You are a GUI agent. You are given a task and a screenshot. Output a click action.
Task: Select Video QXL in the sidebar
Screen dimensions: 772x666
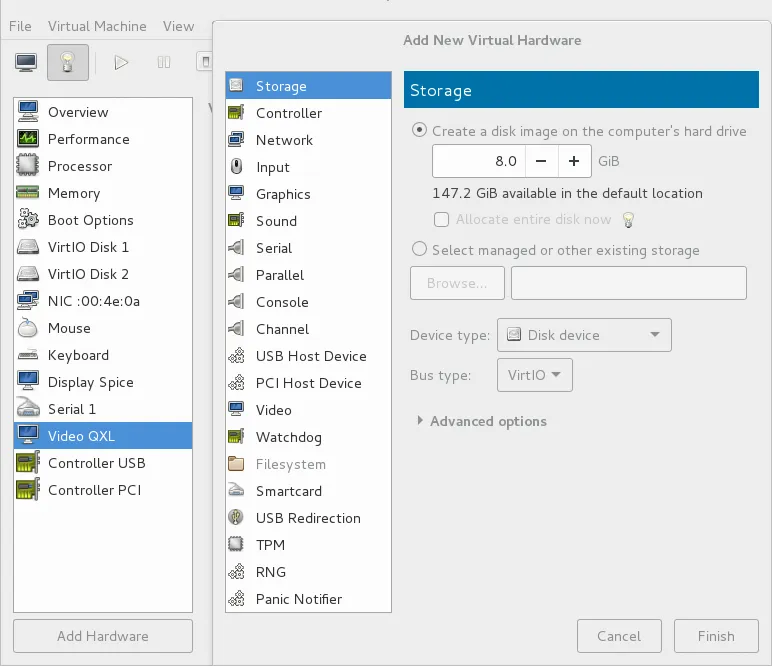pyautogui.click(x=103, y=436)
